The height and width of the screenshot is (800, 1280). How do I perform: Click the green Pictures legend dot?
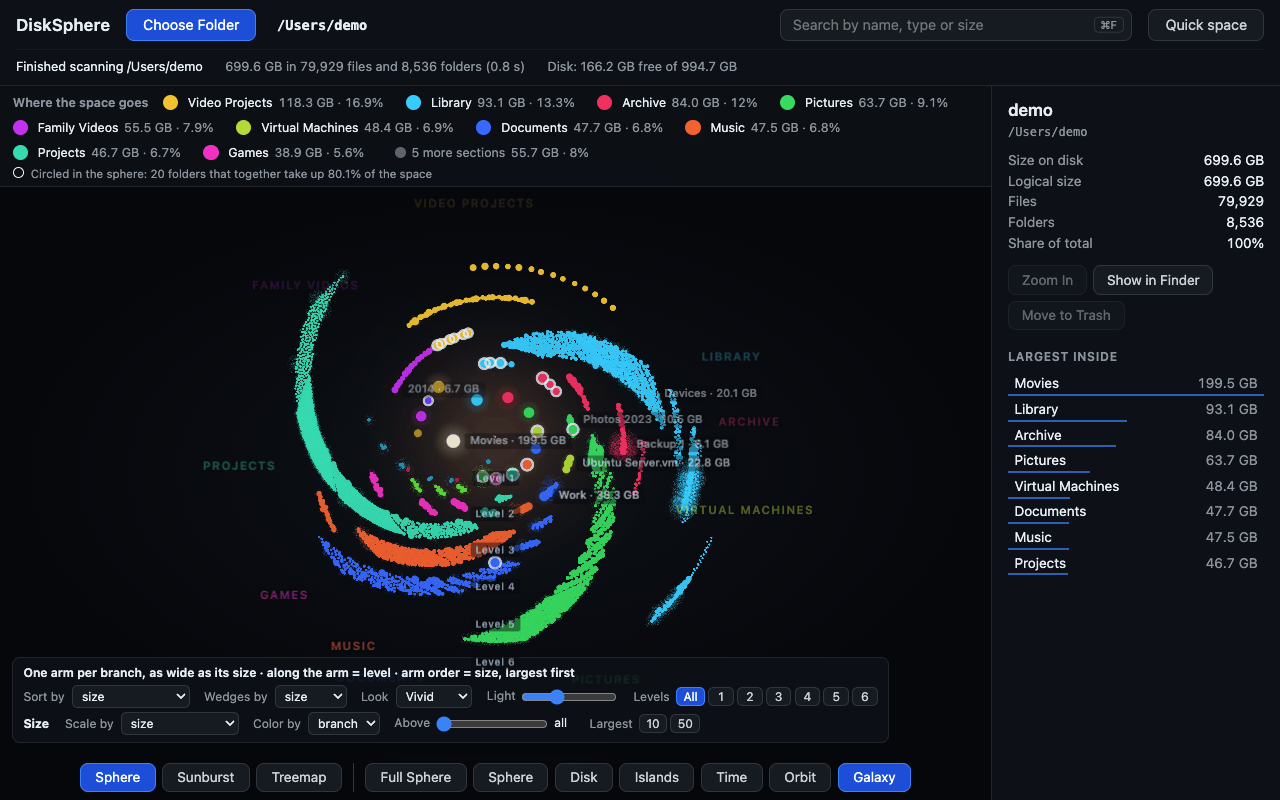tap(788, 103)
